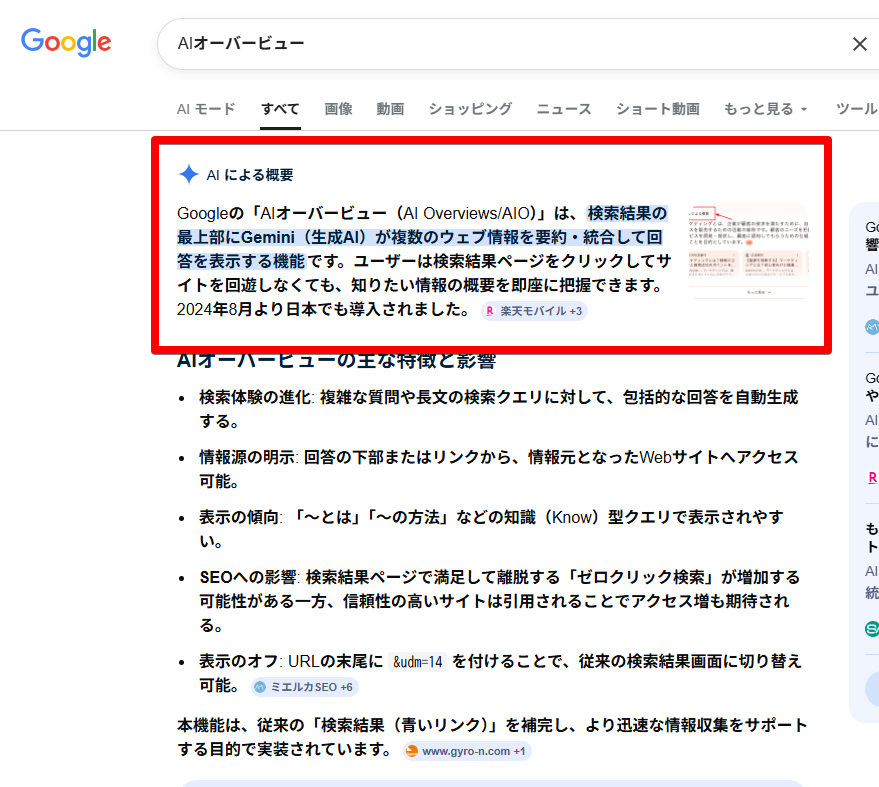Click the sentence 2024年8月より日本でも導入されました
879x787 pixels.
click(323, 309)
